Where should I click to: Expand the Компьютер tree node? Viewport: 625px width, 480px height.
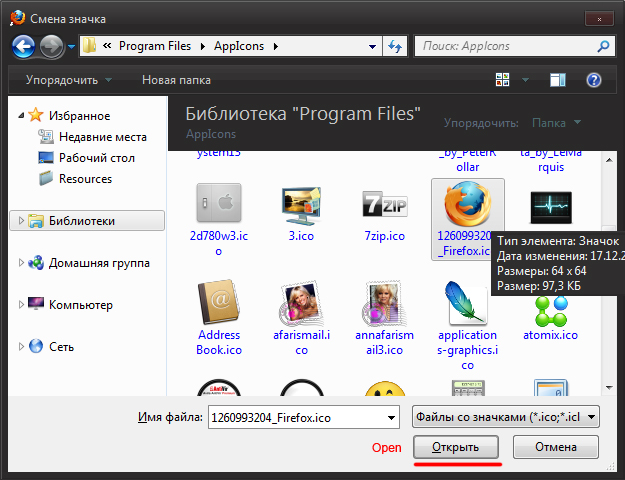pyautogui.click(x=21, y=304)
